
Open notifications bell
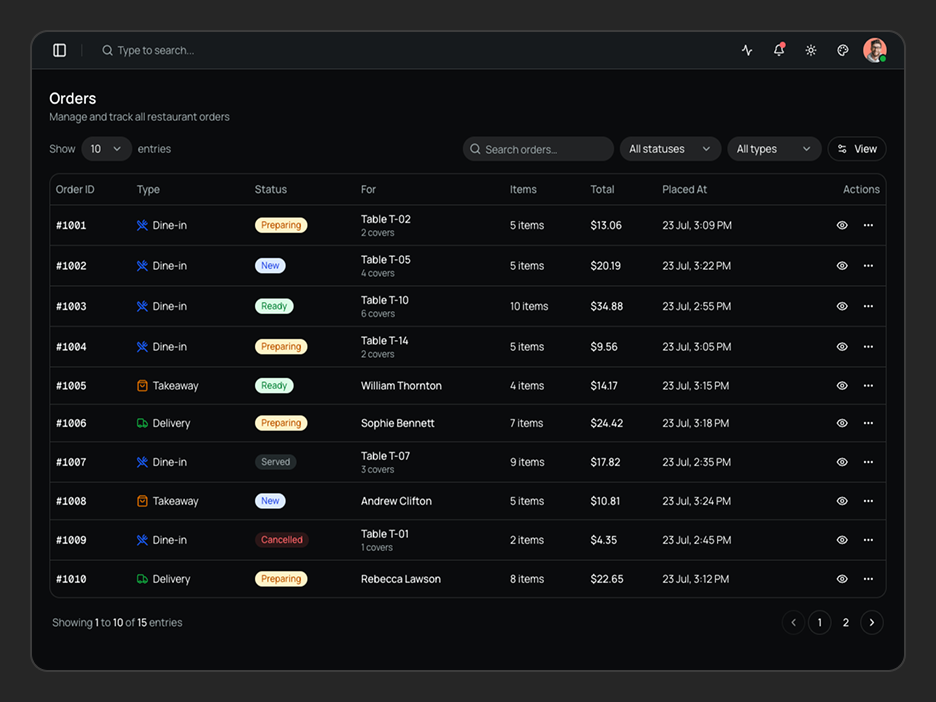(x=779, y=50)
